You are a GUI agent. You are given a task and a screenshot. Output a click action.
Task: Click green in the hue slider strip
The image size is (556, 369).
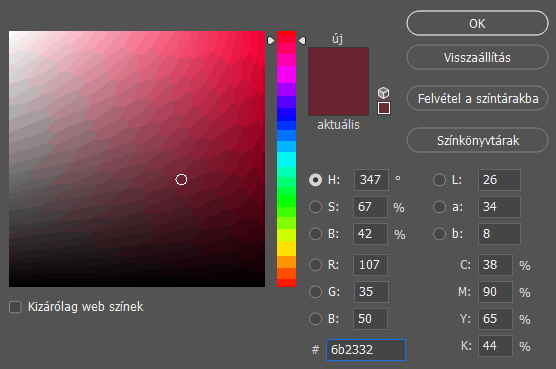click(x=287, y=201)
